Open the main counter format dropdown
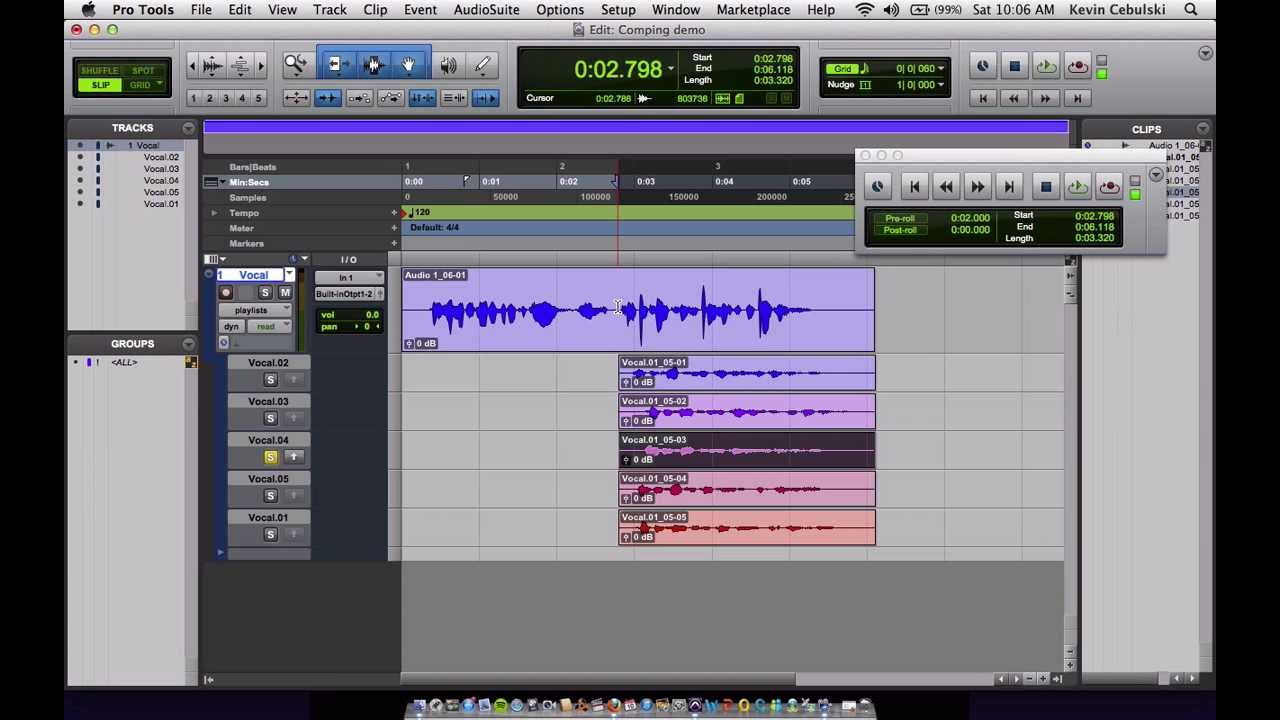The width and height of the screenshot is (1280, 720). click(x=670, y=69)
